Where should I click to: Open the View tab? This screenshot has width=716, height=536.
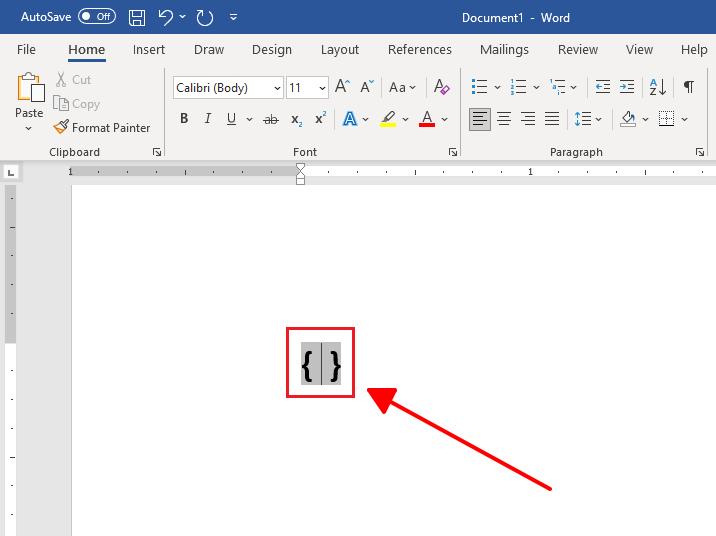click(639, 49)
